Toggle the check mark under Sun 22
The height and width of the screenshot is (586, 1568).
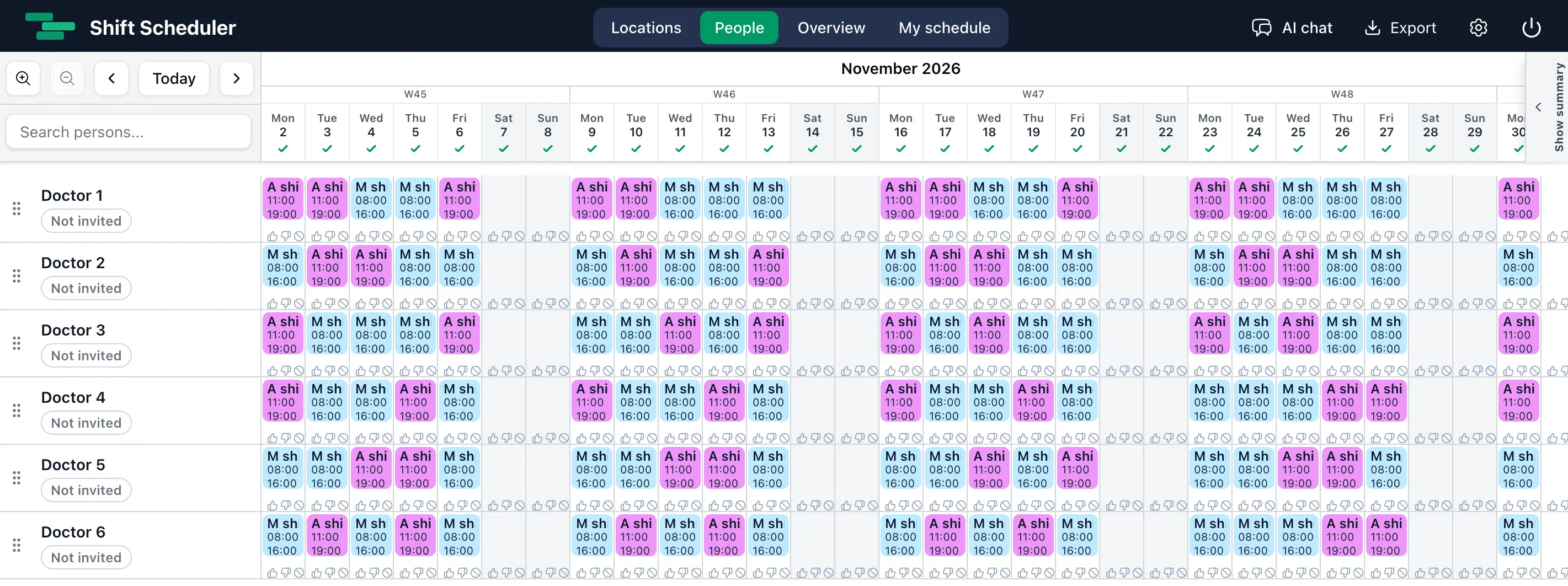click(1166, 148)
